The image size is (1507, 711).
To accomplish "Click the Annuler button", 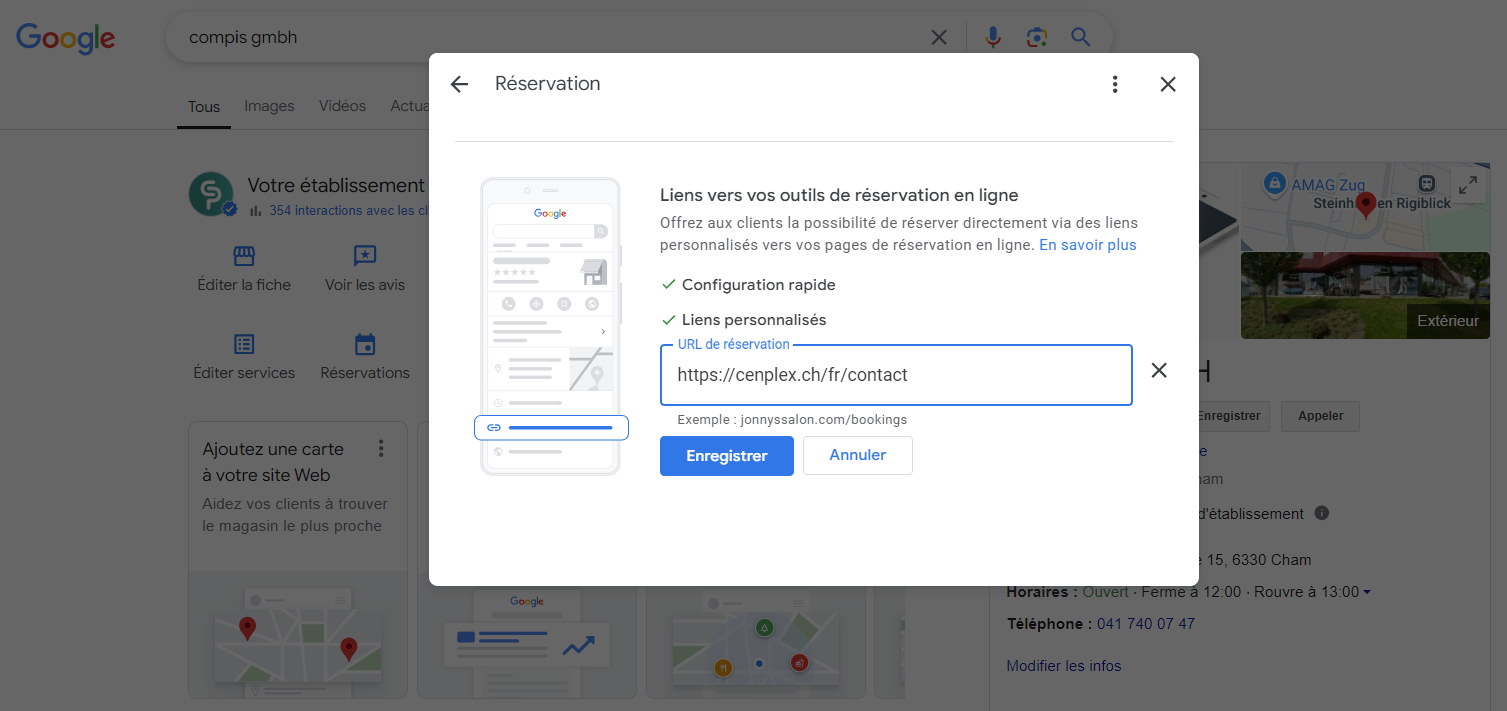I will point(857,456).
